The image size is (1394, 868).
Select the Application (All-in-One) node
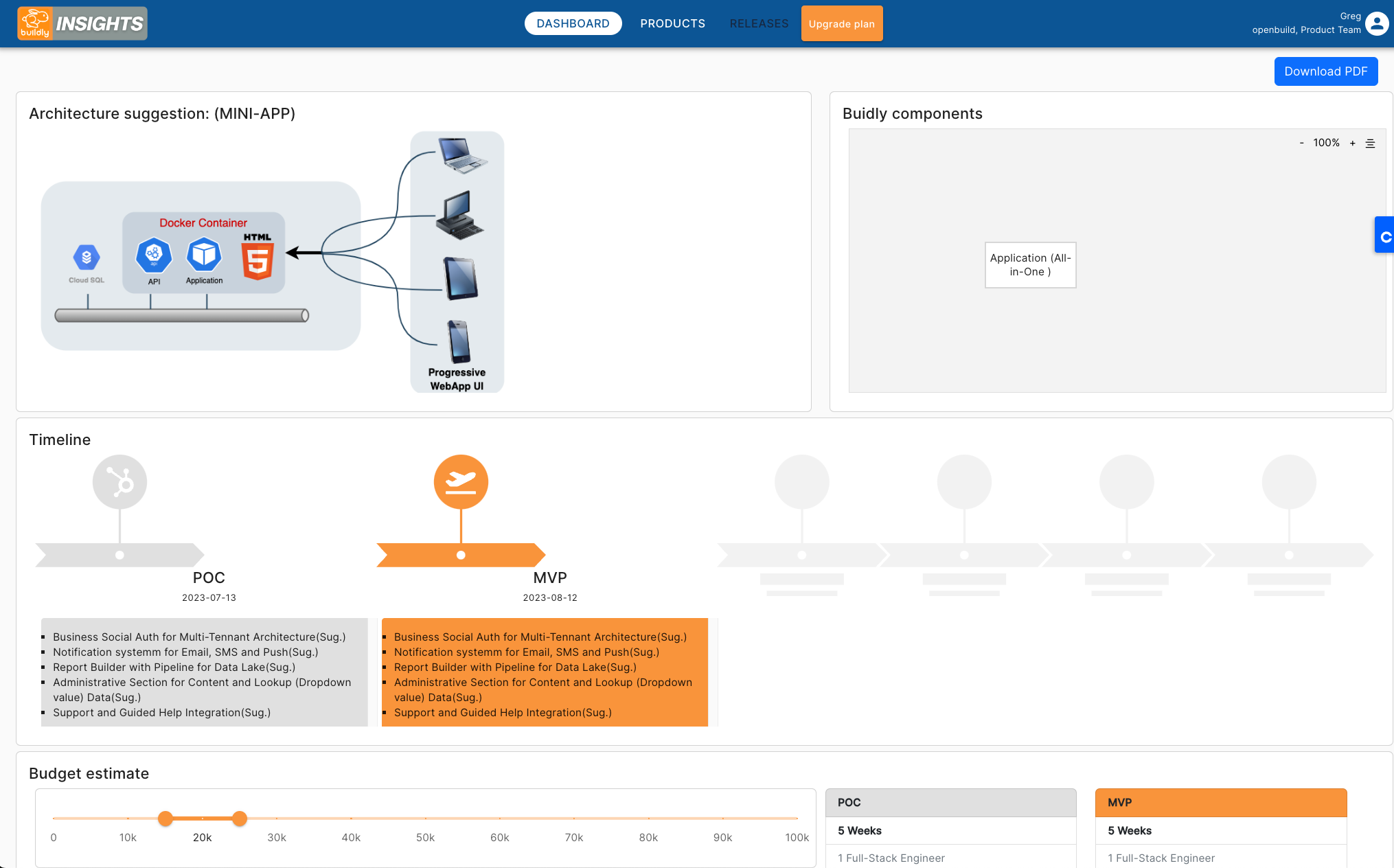pyautogui.click(x=1030, y=265)
